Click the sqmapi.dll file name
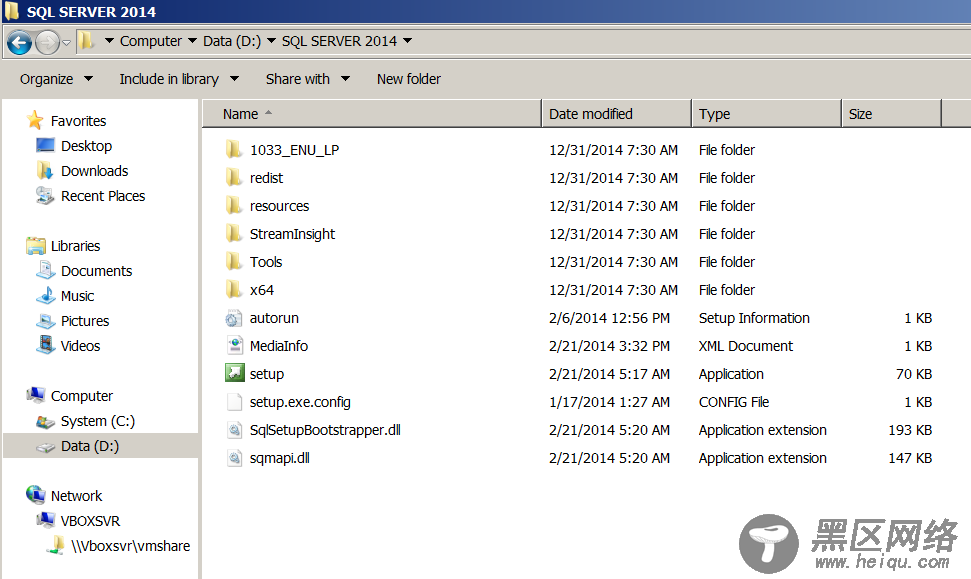The image size is (971, 579). [279, 458]
